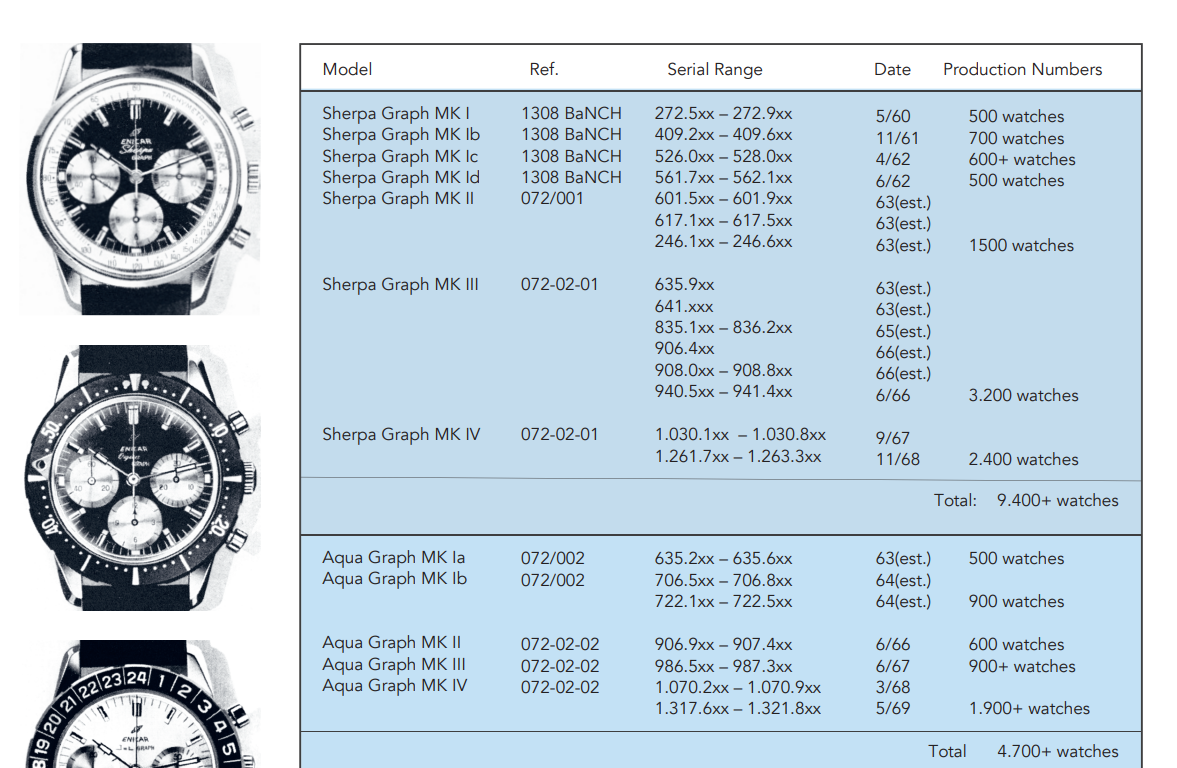The height and width of the screenshot is (768, 1177).
Task: Click the 11/68 date entry
Action: pos(897,460)
